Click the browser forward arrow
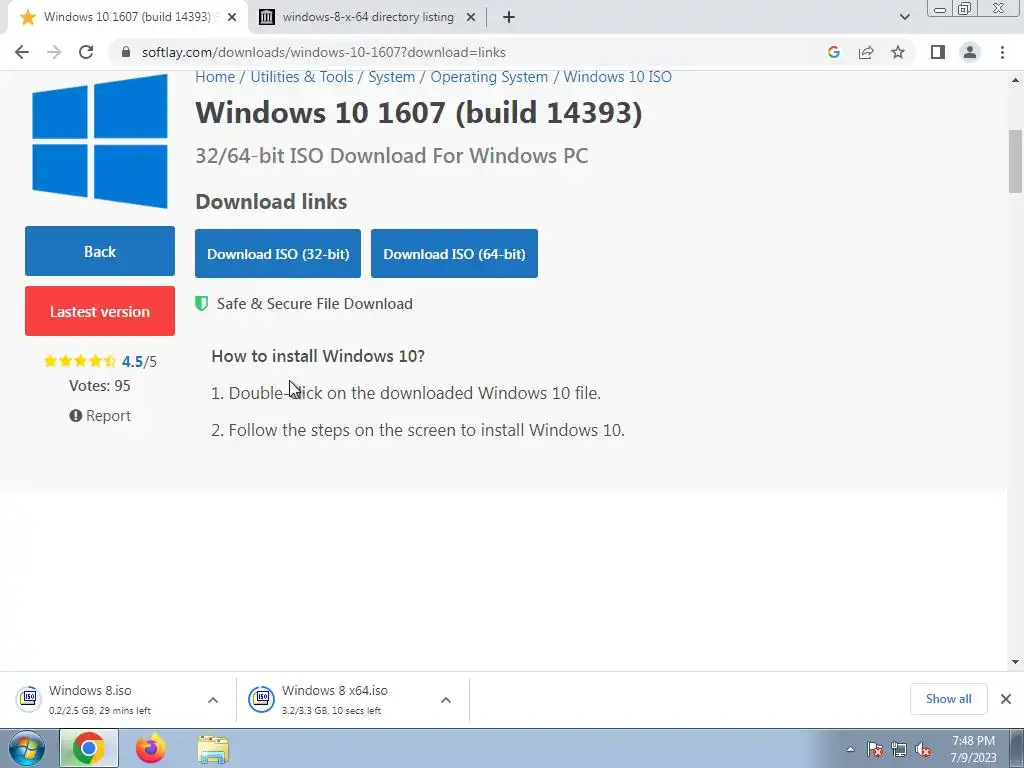 pyautogui.click(x=54, y=52)
